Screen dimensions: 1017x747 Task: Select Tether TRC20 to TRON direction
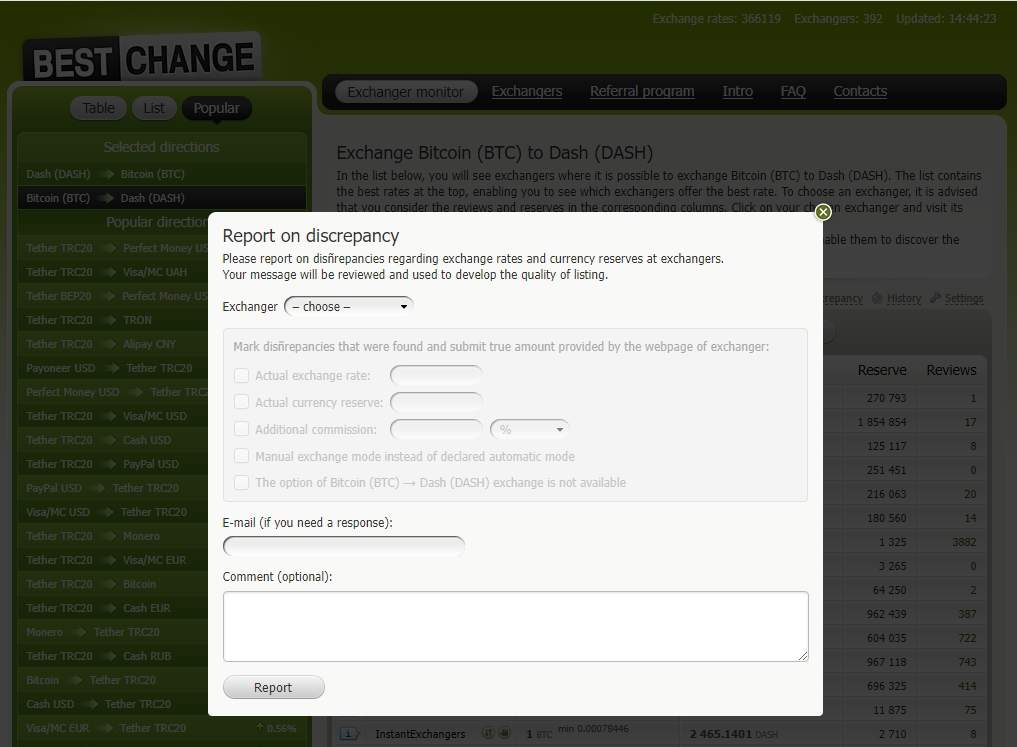click(x=114, y=320)
